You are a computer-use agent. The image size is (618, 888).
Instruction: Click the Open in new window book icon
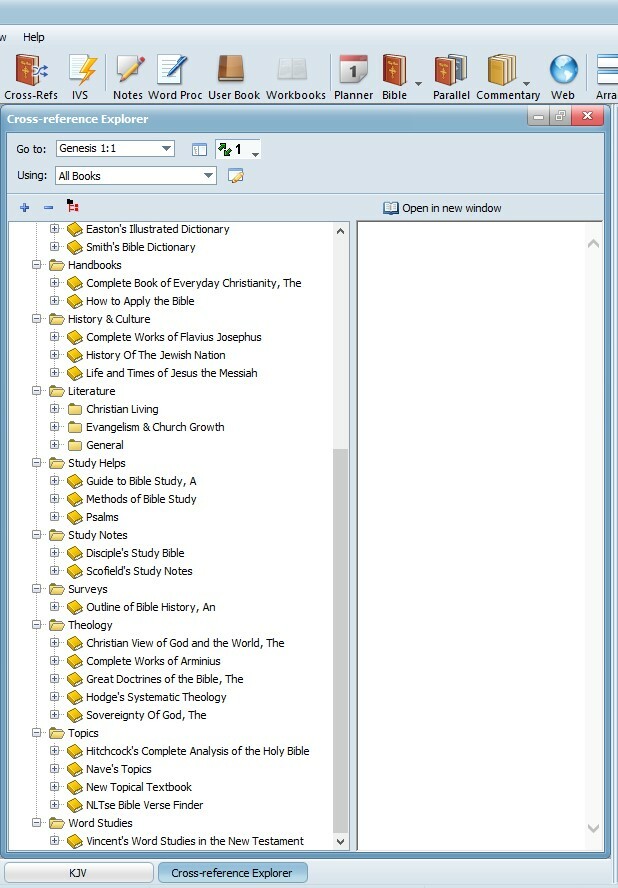[390, 208]
